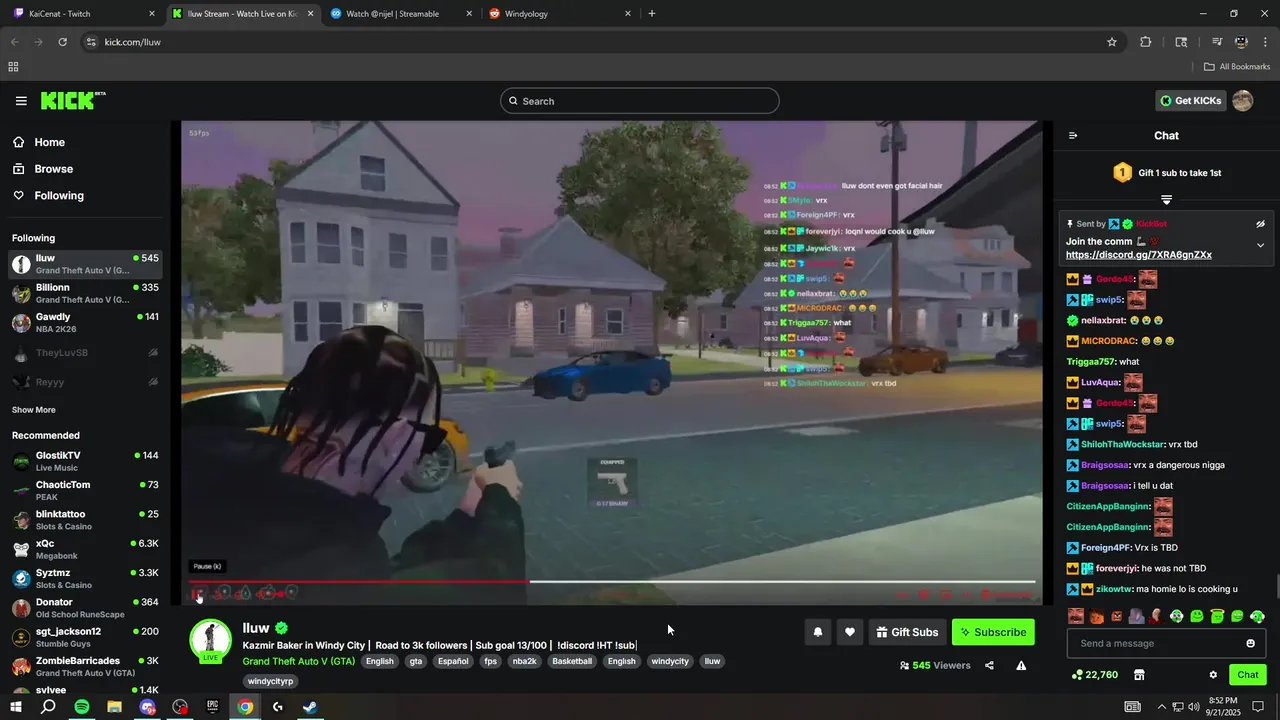
Task: Click the chat scrollbar
Action: [1276, 586]
